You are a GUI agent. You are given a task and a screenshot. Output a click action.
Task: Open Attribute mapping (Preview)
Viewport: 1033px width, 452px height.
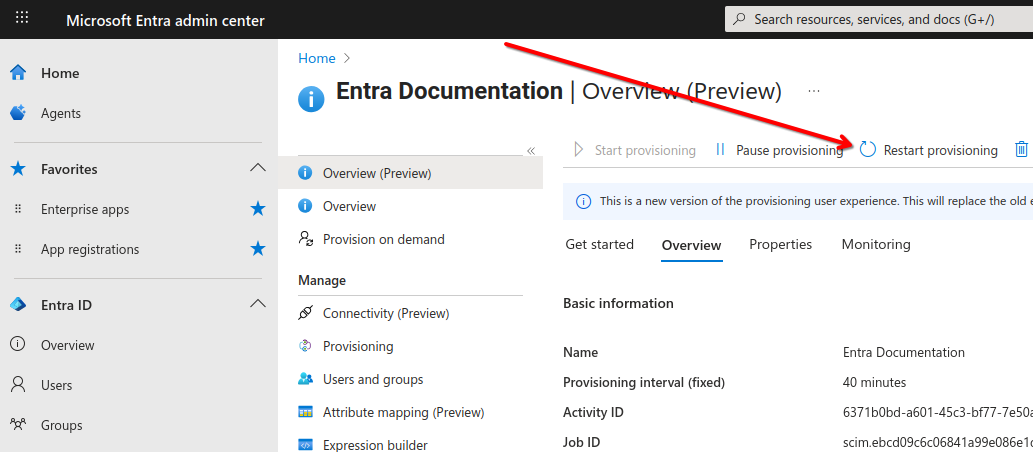click(403, 412)
